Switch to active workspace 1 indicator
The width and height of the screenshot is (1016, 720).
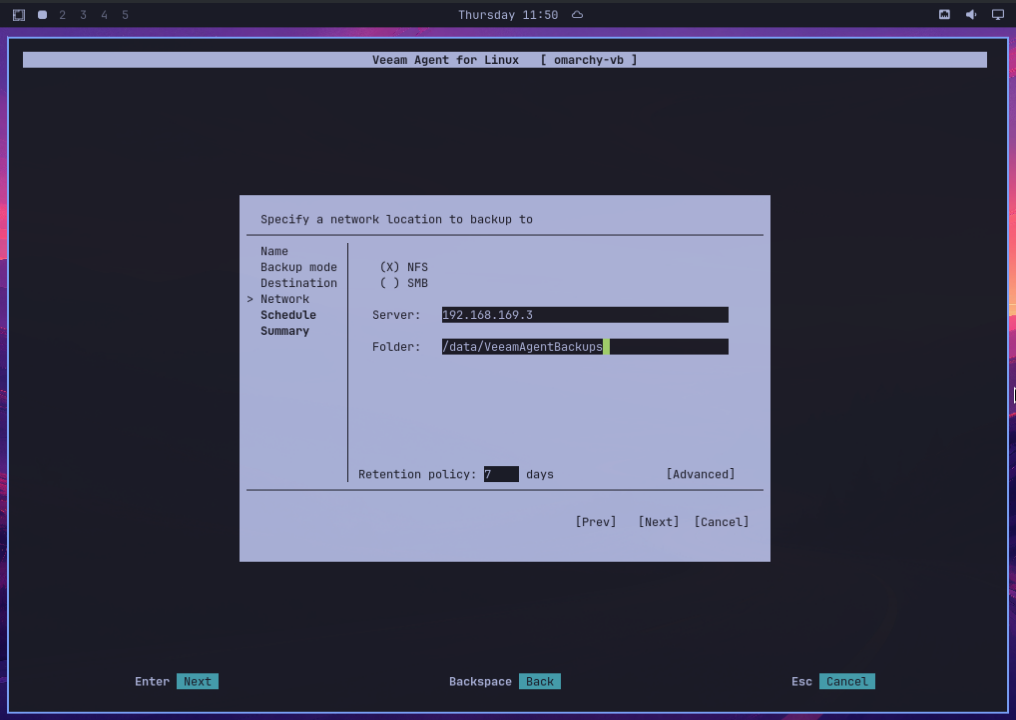click(x=42, y=14)
